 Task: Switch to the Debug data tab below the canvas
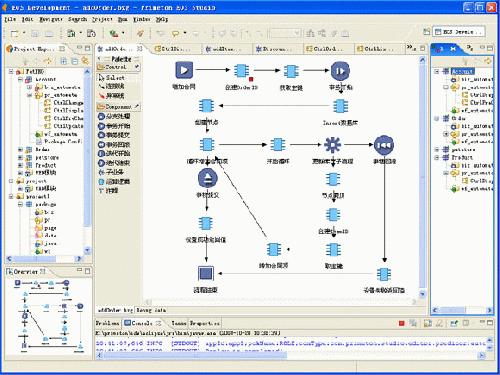coord(151,310)
